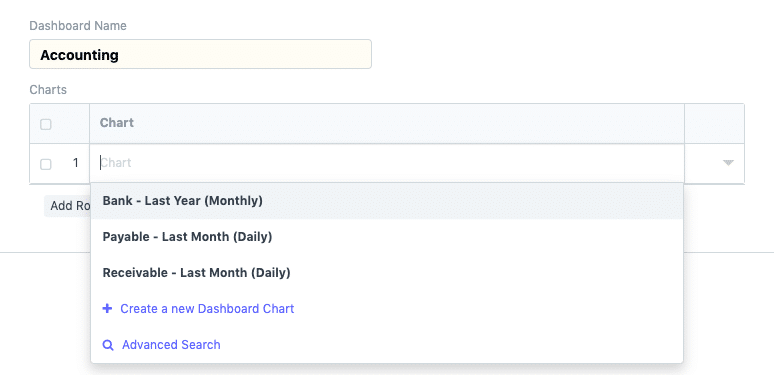The image size is (774, 375).
Task: Click the Dashboard Name label
Action: pos(78,26)
